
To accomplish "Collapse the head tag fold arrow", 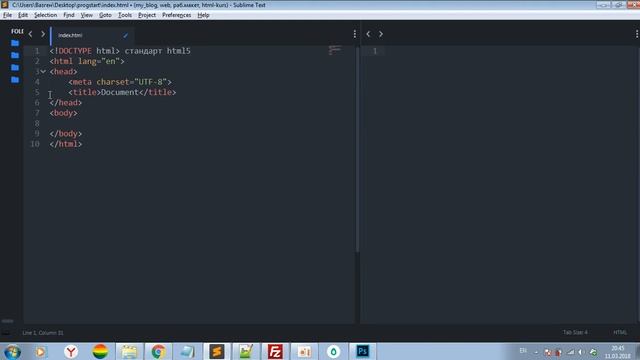I will pyautogui.click(x=43, y=71).
